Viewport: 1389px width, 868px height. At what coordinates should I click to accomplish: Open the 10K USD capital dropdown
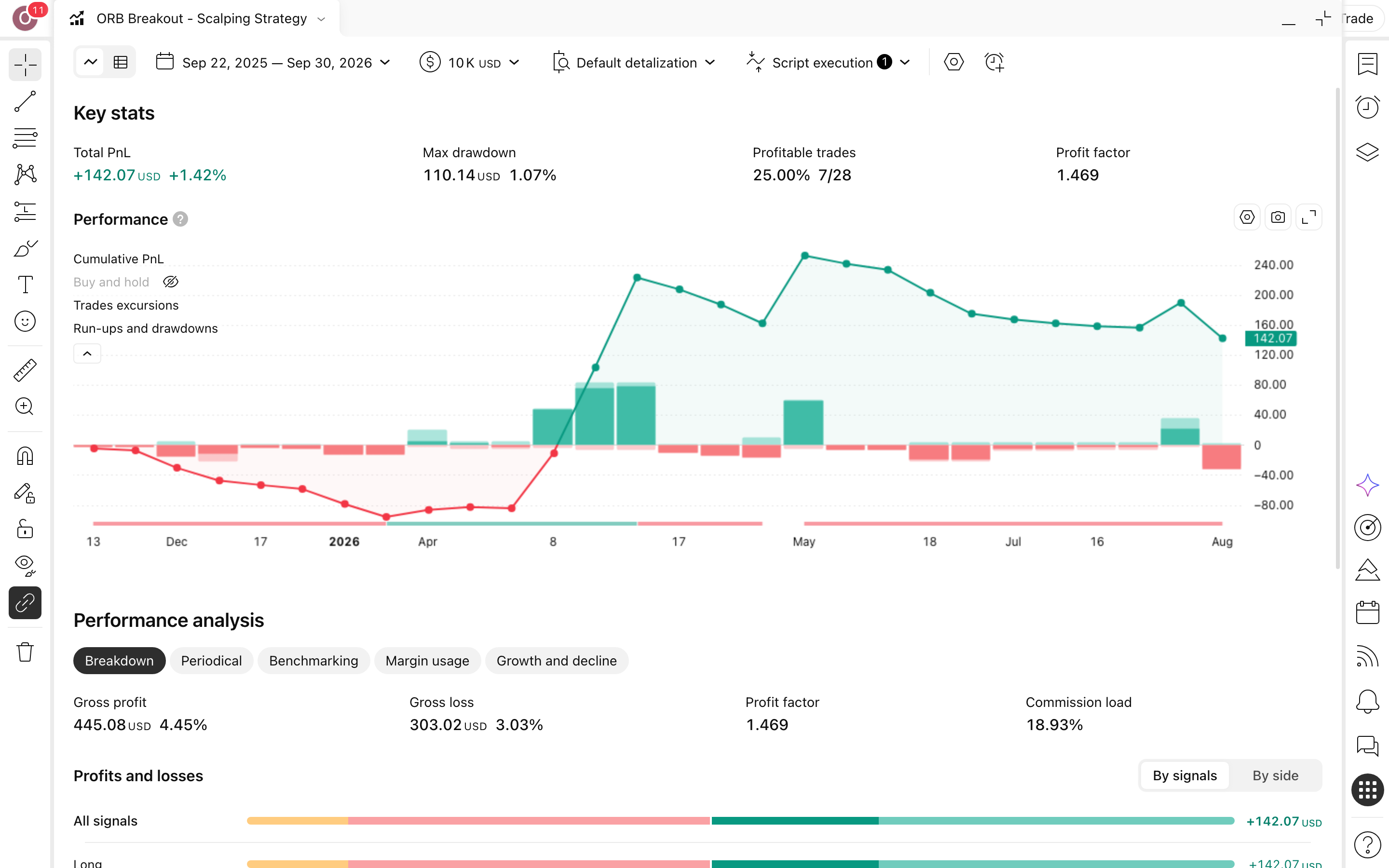tap(469, 62)
